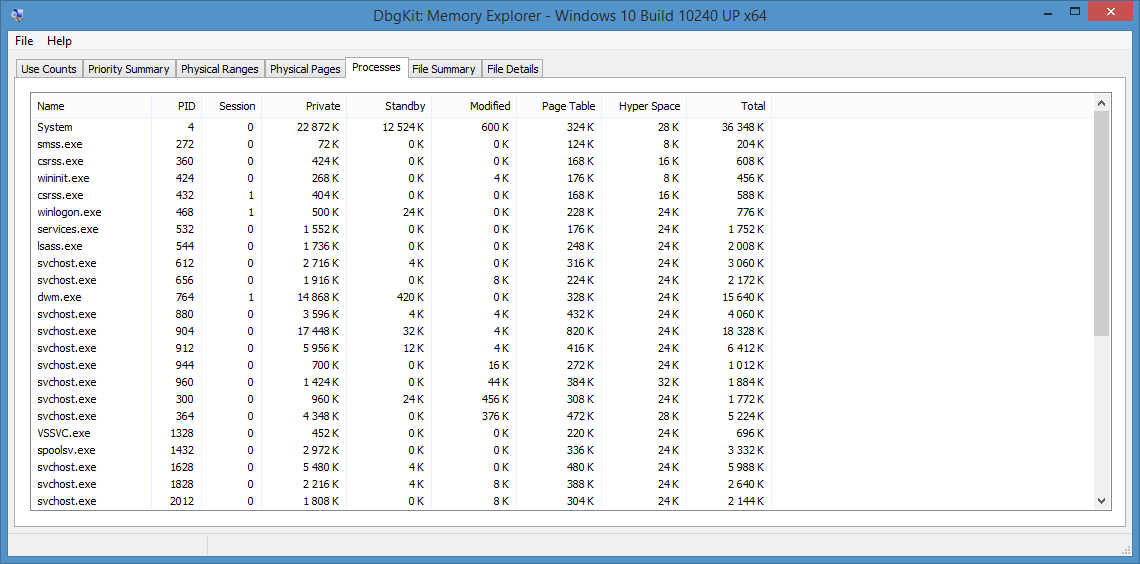
Task: Select the VSSVC.exe row
Action: (x=401, y=433)
